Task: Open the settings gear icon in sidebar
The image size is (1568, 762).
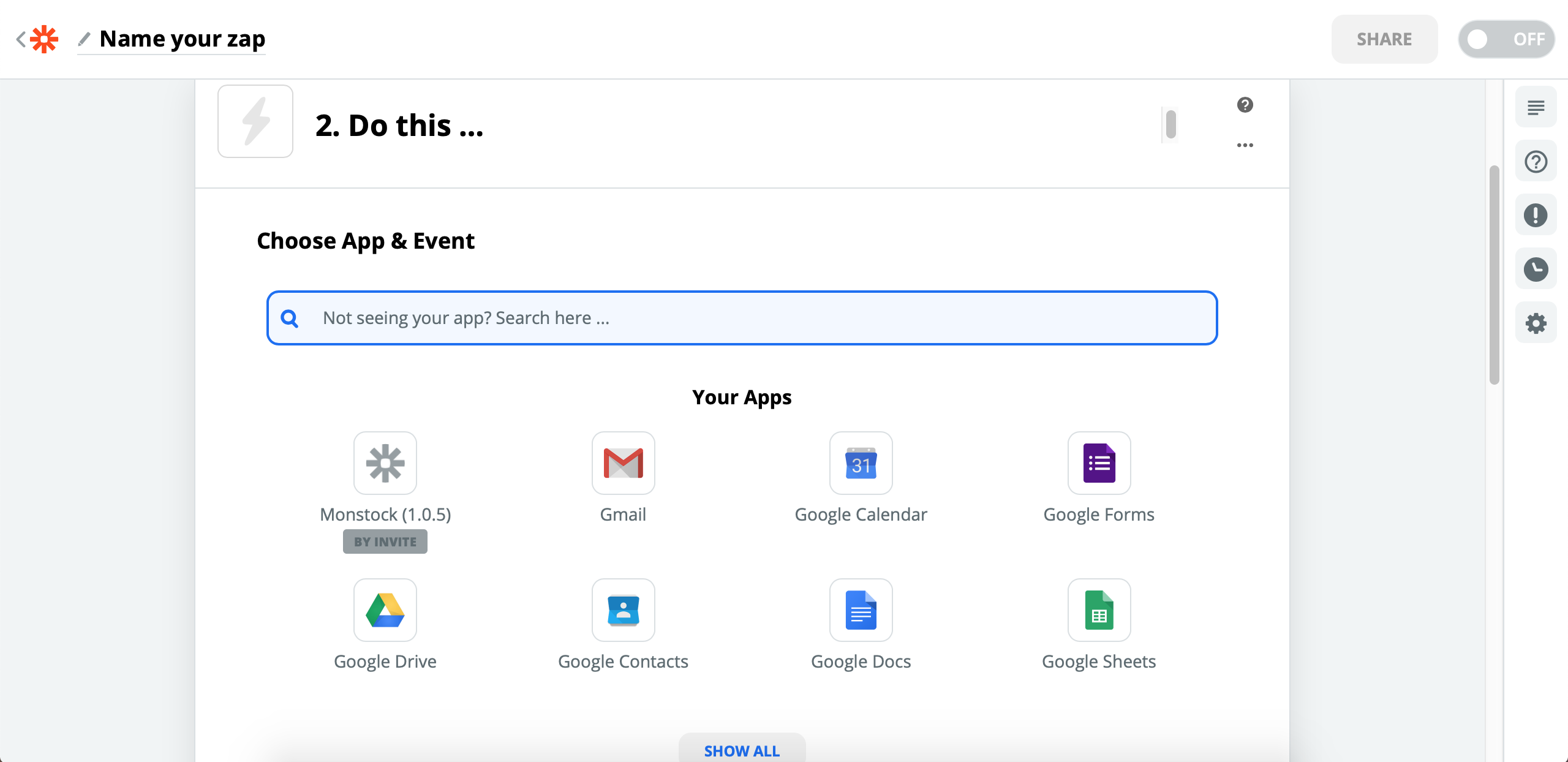Action: point(1536,323)
